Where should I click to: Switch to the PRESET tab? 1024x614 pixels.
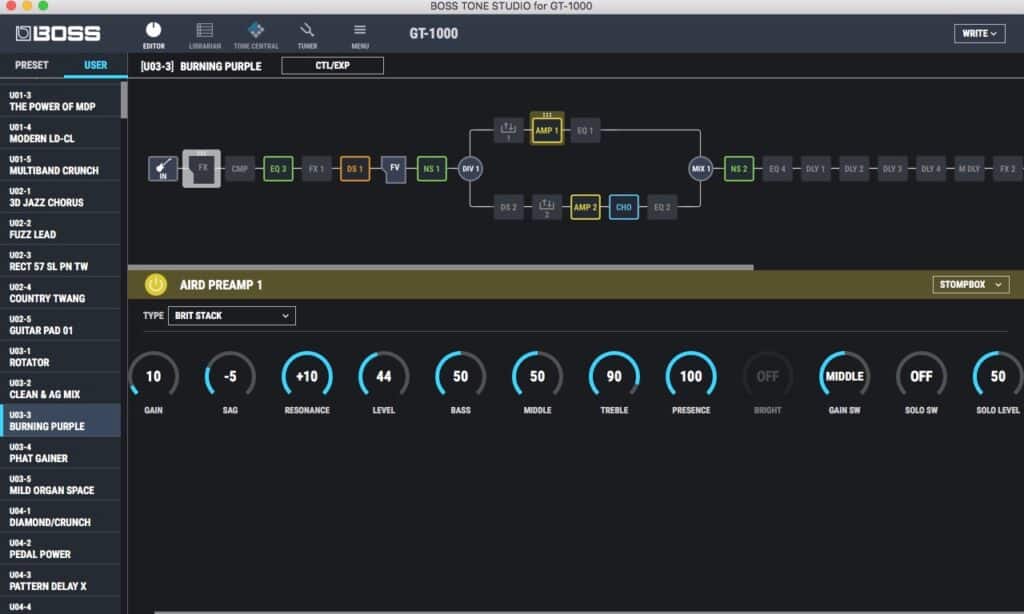[31, 65]
